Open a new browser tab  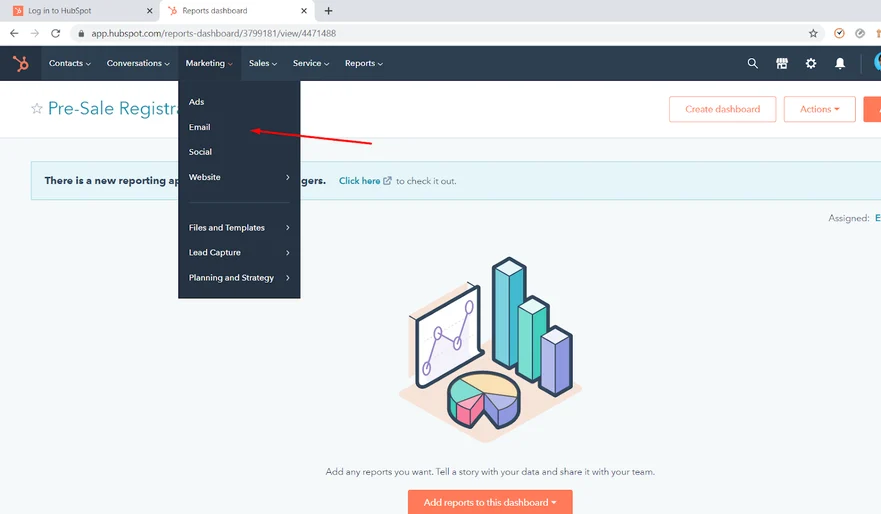(329, 11)
